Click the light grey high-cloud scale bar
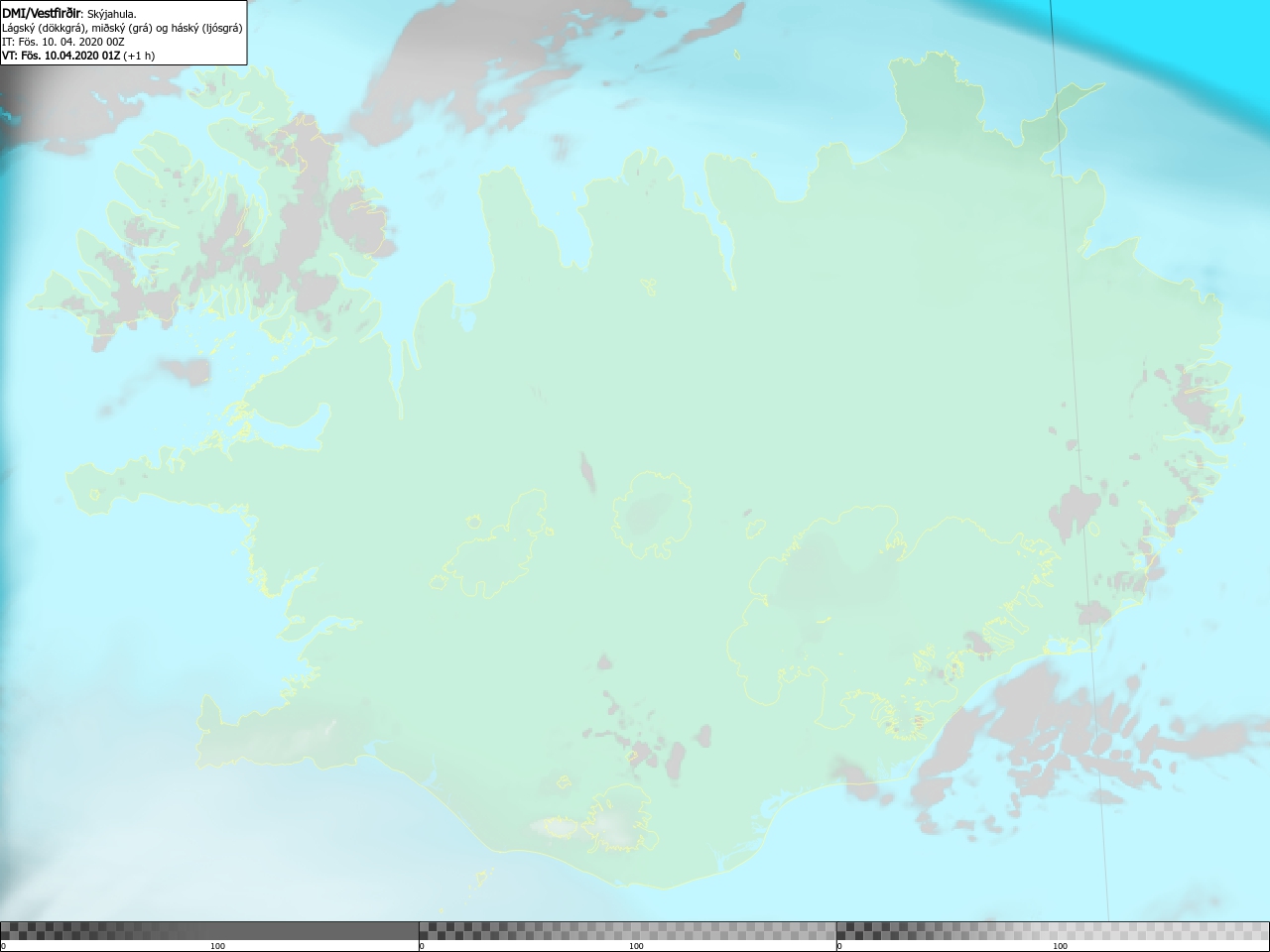Viewport: 1270px width, 952px height. pos(1053,931)
